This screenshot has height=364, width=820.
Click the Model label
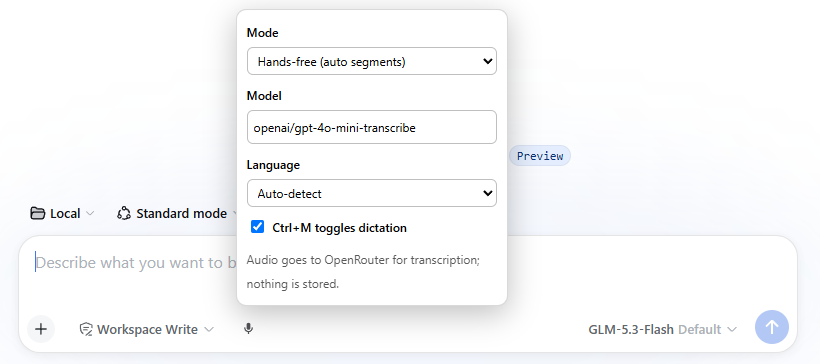point(264,96)
